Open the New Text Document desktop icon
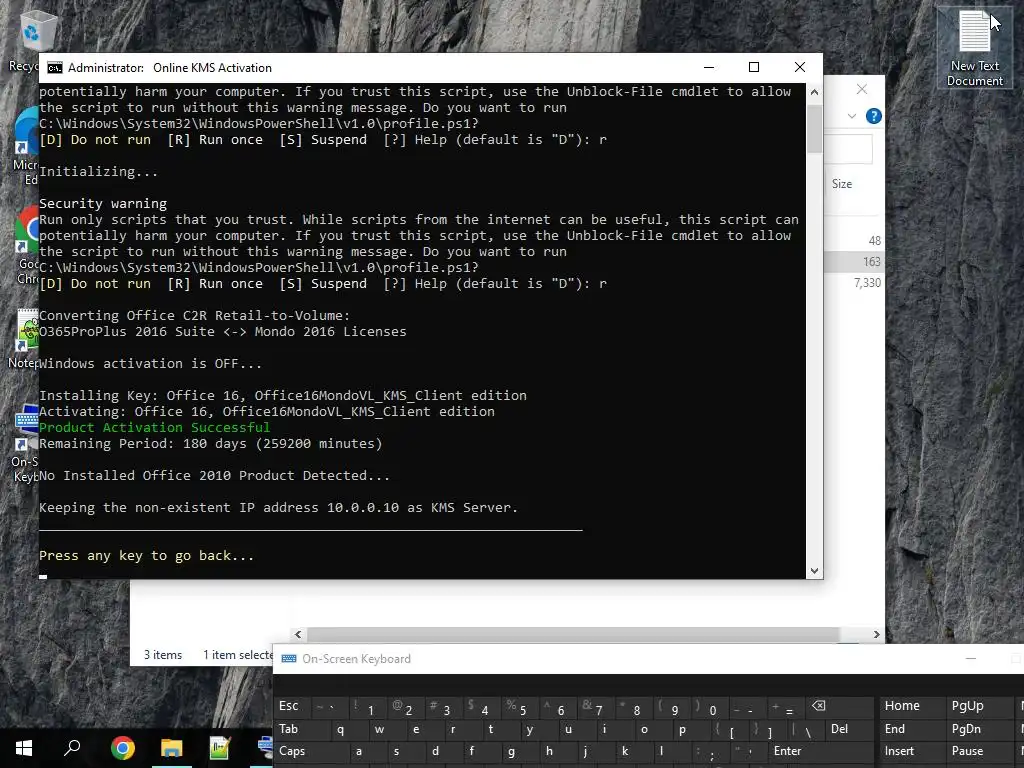The height and width of the screenshot is (768, 1024). pos(974,47)
